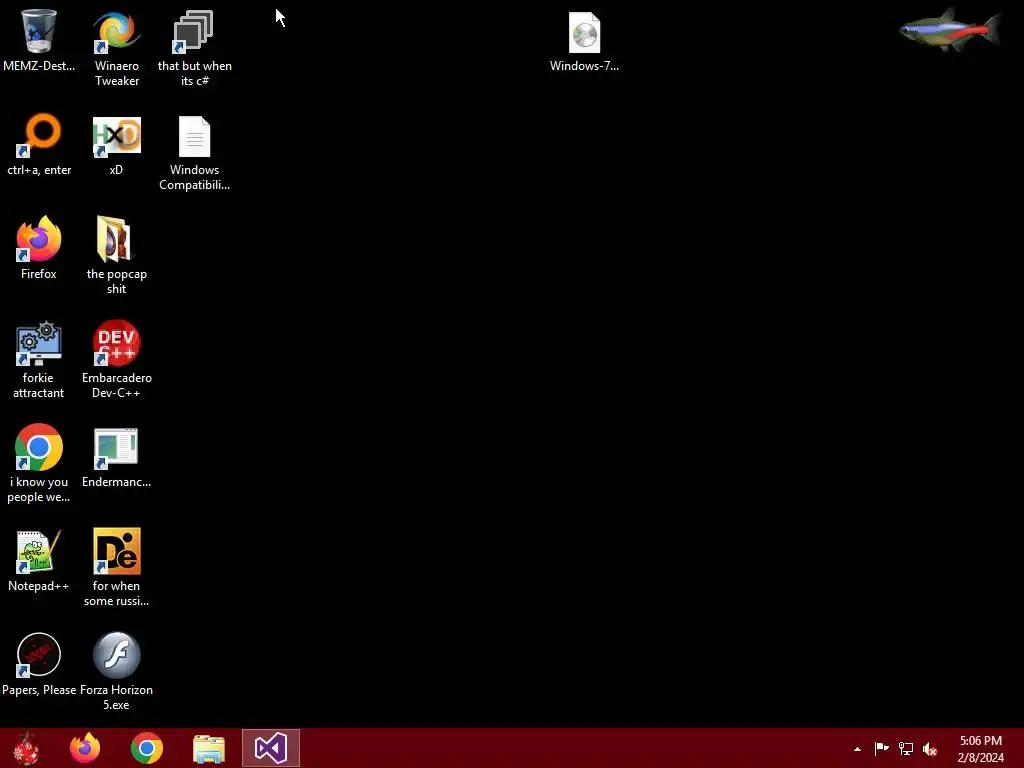Viewport: 1024px width, 768px height.
Task: Open Action Center flag icon
Action: coord(881,749)
